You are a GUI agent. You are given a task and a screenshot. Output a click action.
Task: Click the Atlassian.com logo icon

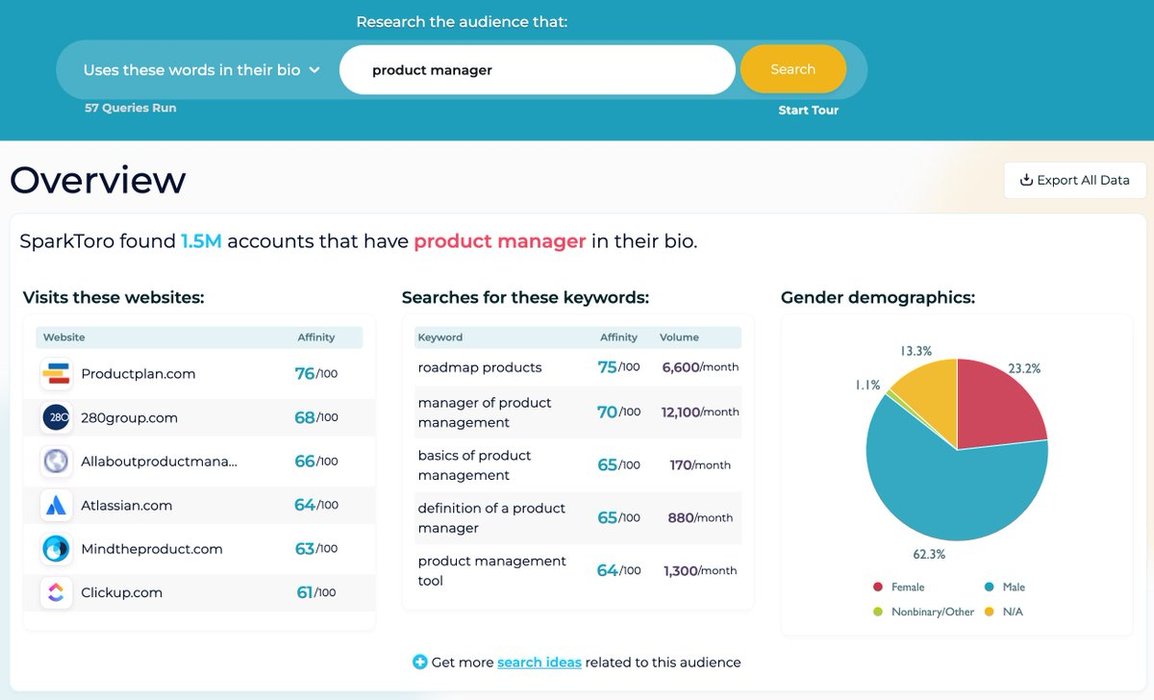click(56, 505)
